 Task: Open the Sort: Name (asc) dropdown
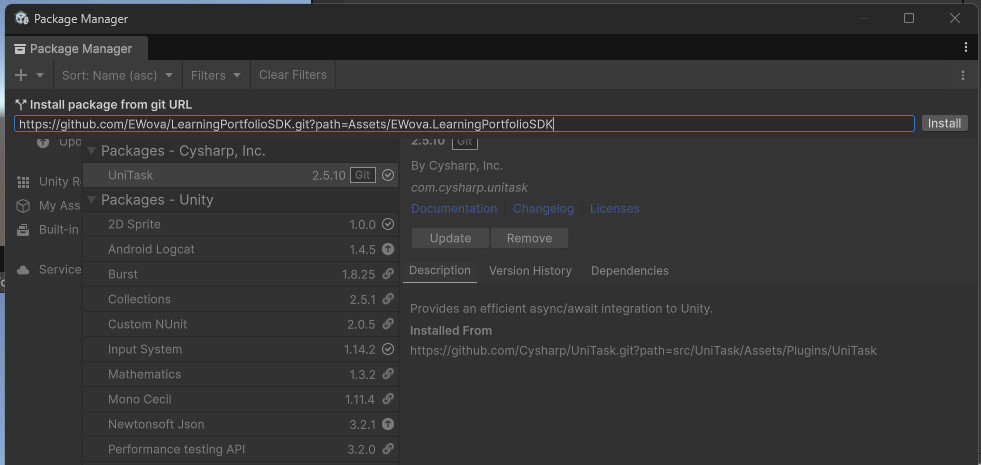pyautogui.click(x=117, y=75)
